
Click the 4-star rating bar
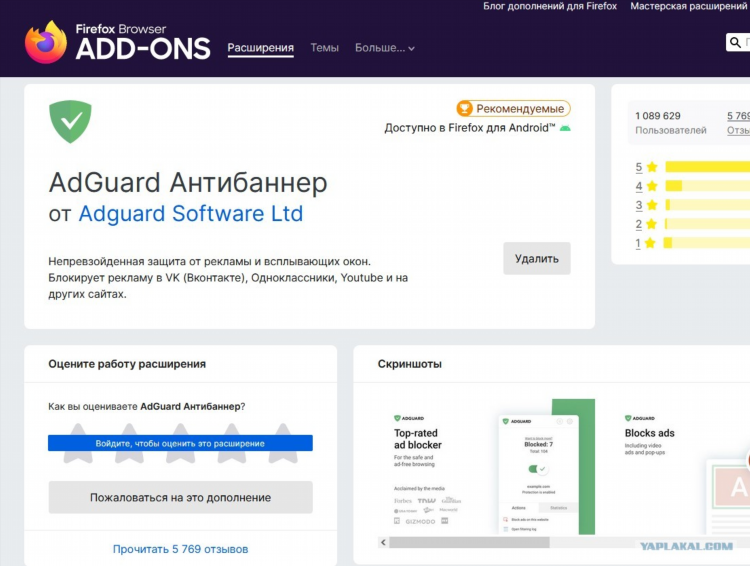(707, 186)
